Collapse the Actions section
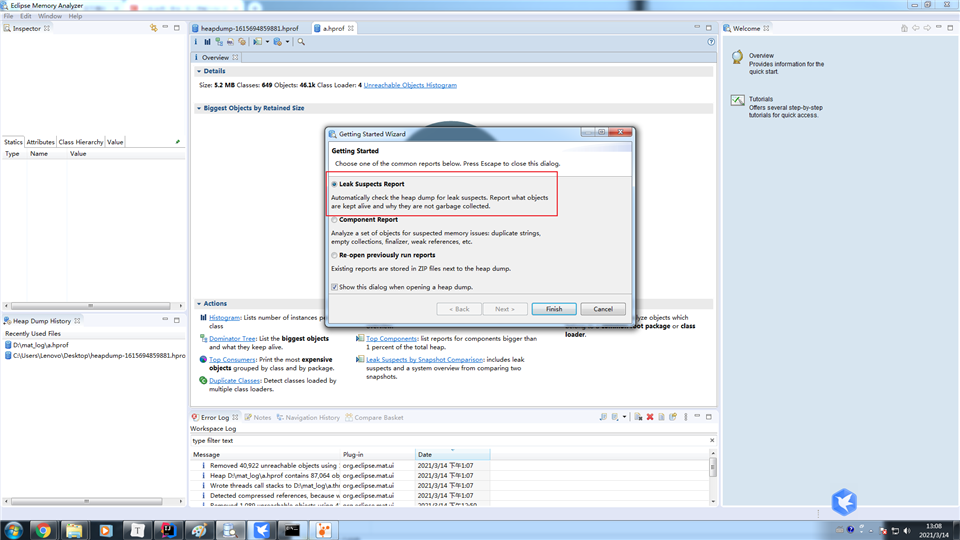960x540 pixels. tap(198, 304)
